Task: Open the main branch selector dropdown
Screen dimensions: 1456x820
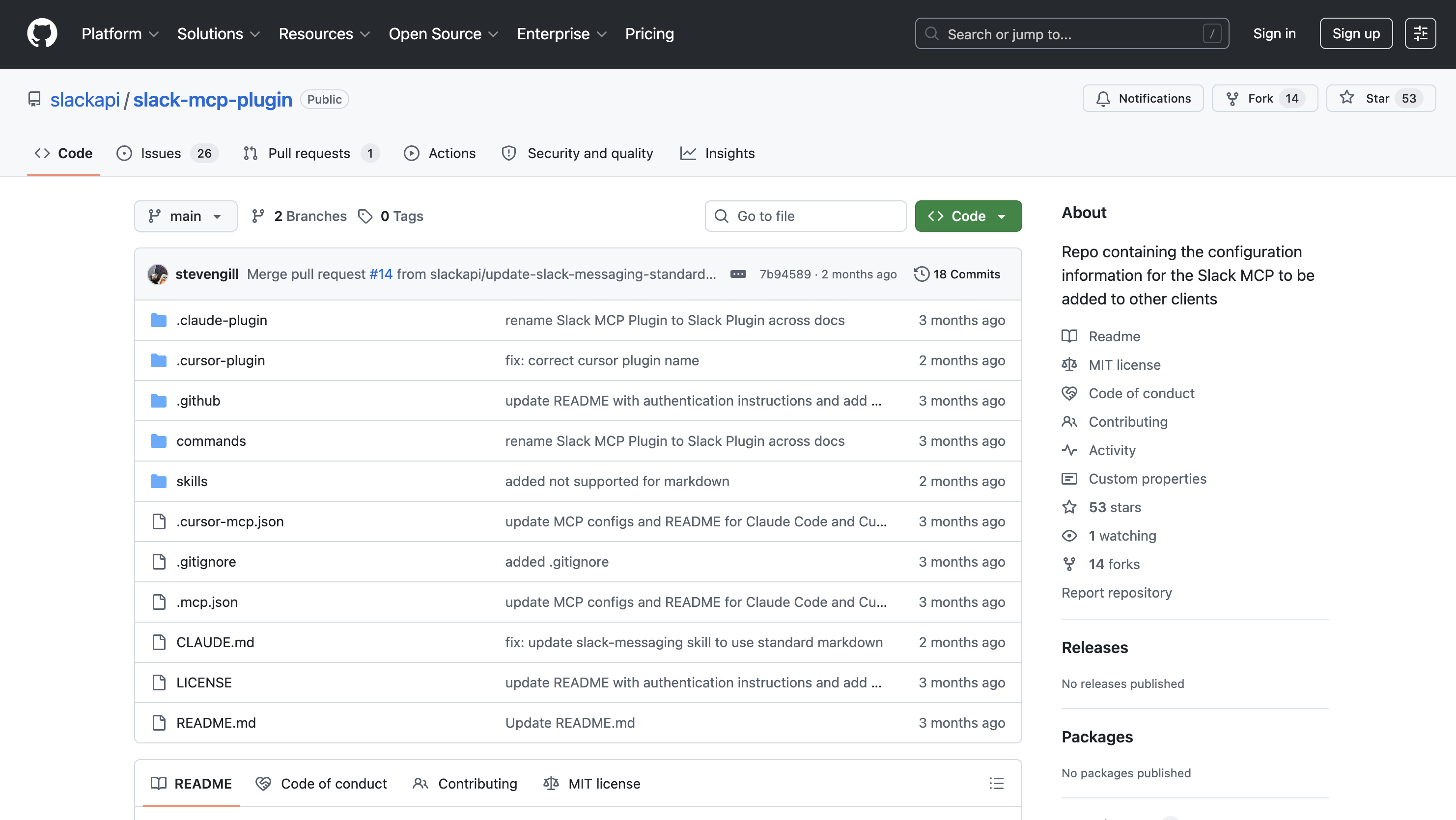Action: (185, 216)
